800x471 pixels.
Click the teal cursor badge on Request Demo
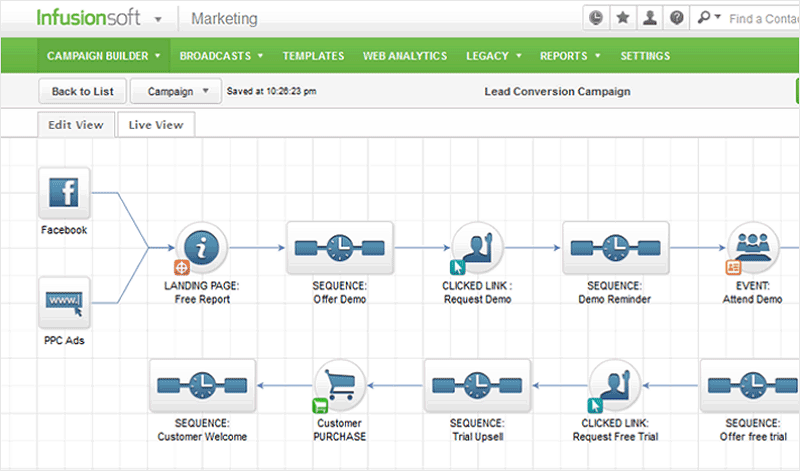(458, 267)
